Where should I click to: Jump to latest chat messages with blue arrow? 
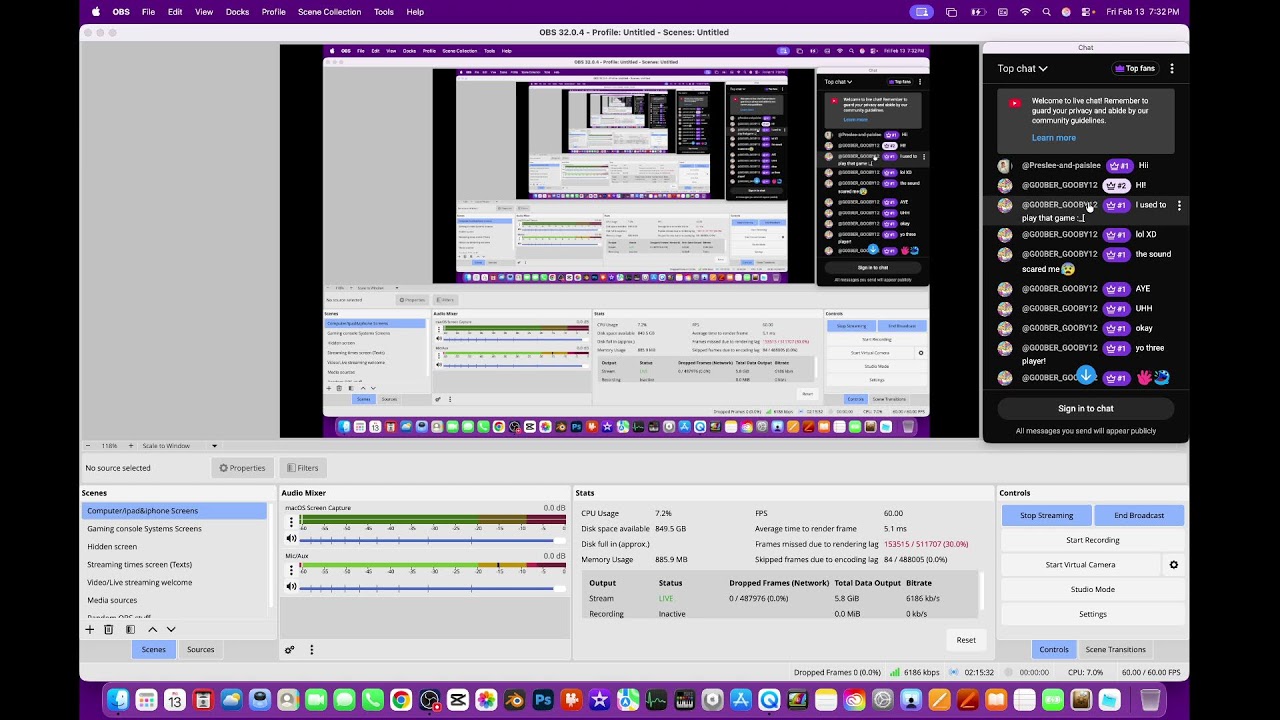tap(1086, 376)
